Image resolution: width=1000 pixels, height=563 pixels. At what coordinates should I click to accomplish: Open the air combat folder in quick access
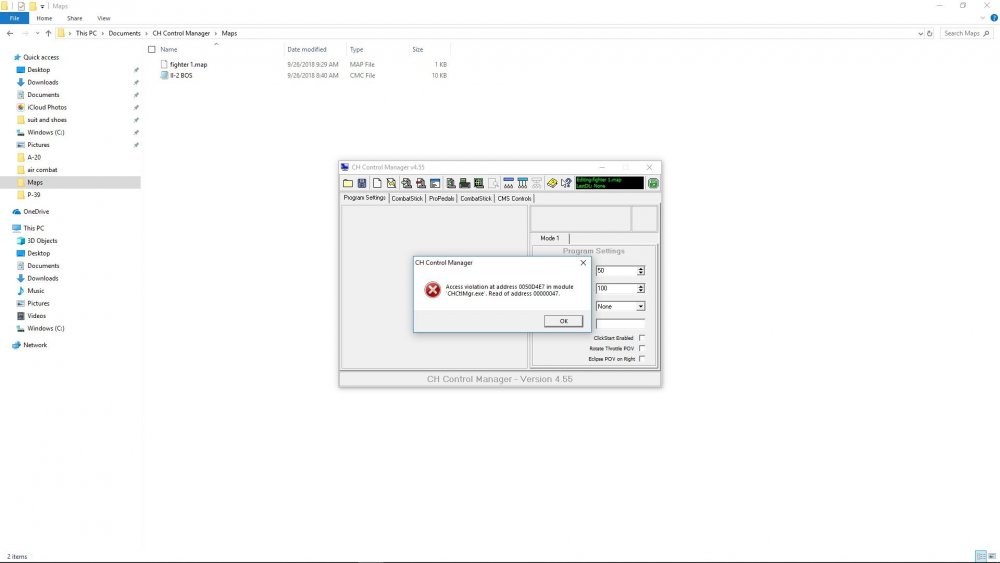42,170
